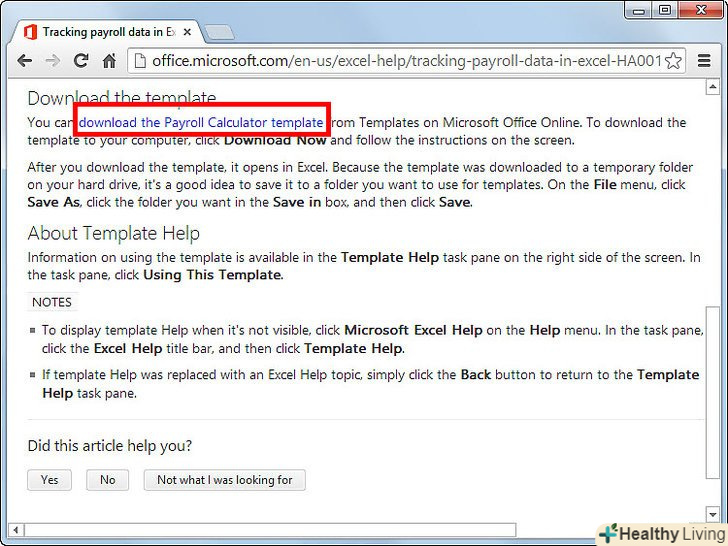
Task: Click the Office logo on the tab
Action: point(30,32)
